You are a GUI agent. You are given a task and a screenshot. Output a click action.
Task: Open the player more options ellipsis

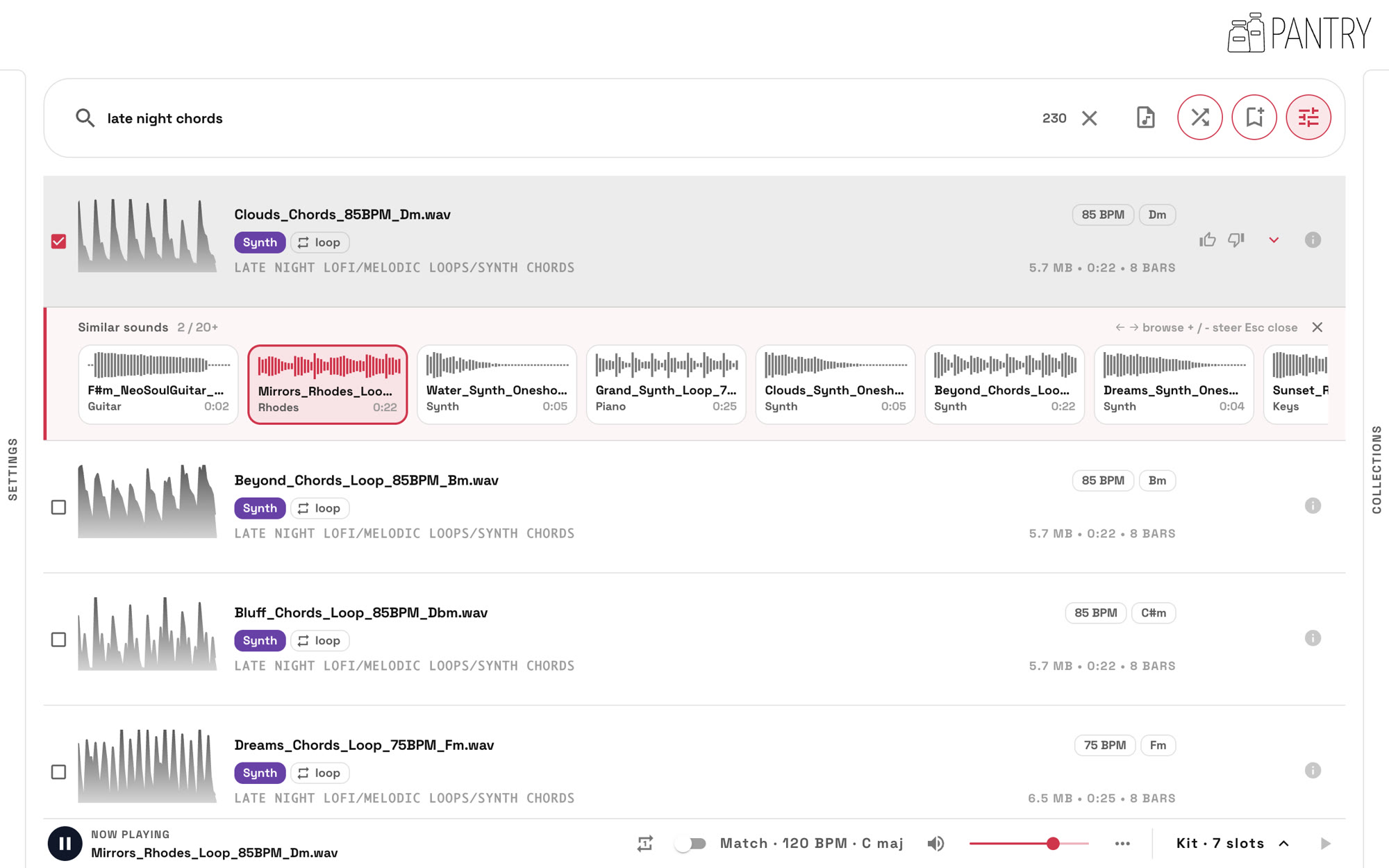(x=1122, y=844)
